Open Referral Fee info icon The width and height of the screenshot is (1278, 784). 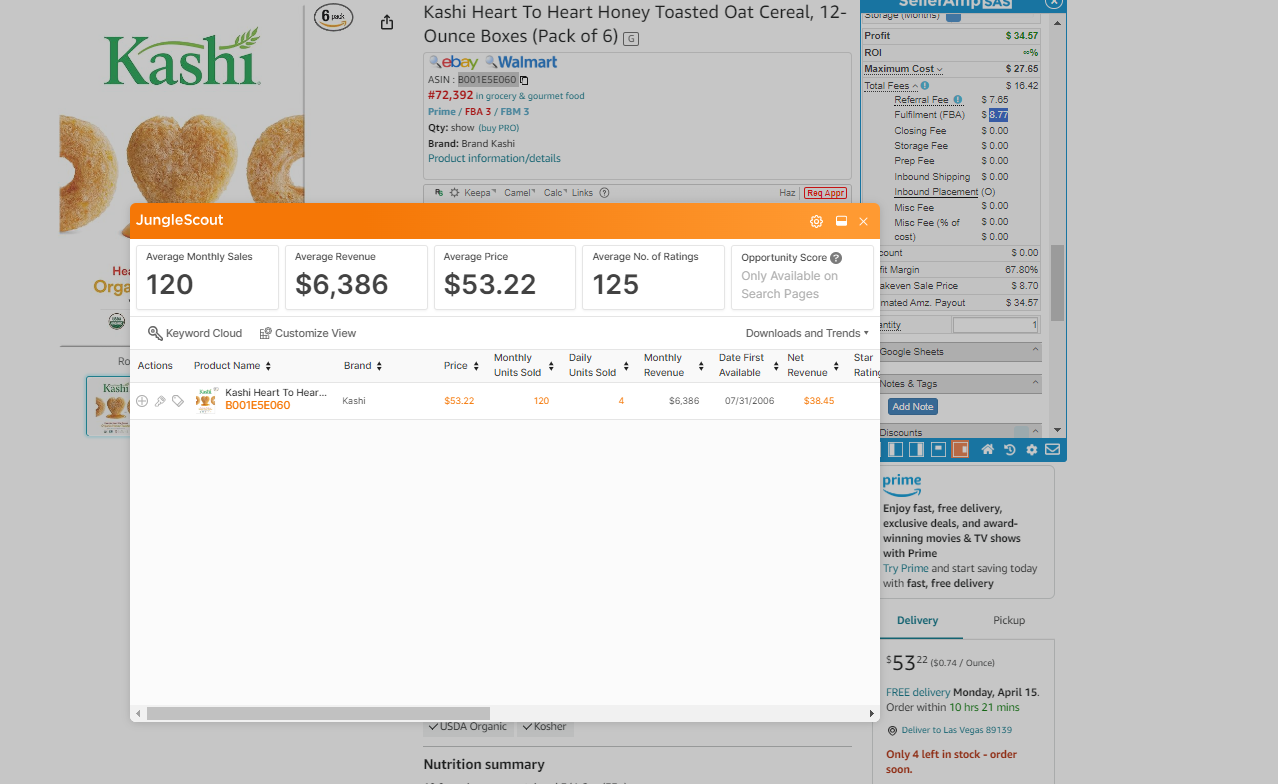[x=958, y=100]
